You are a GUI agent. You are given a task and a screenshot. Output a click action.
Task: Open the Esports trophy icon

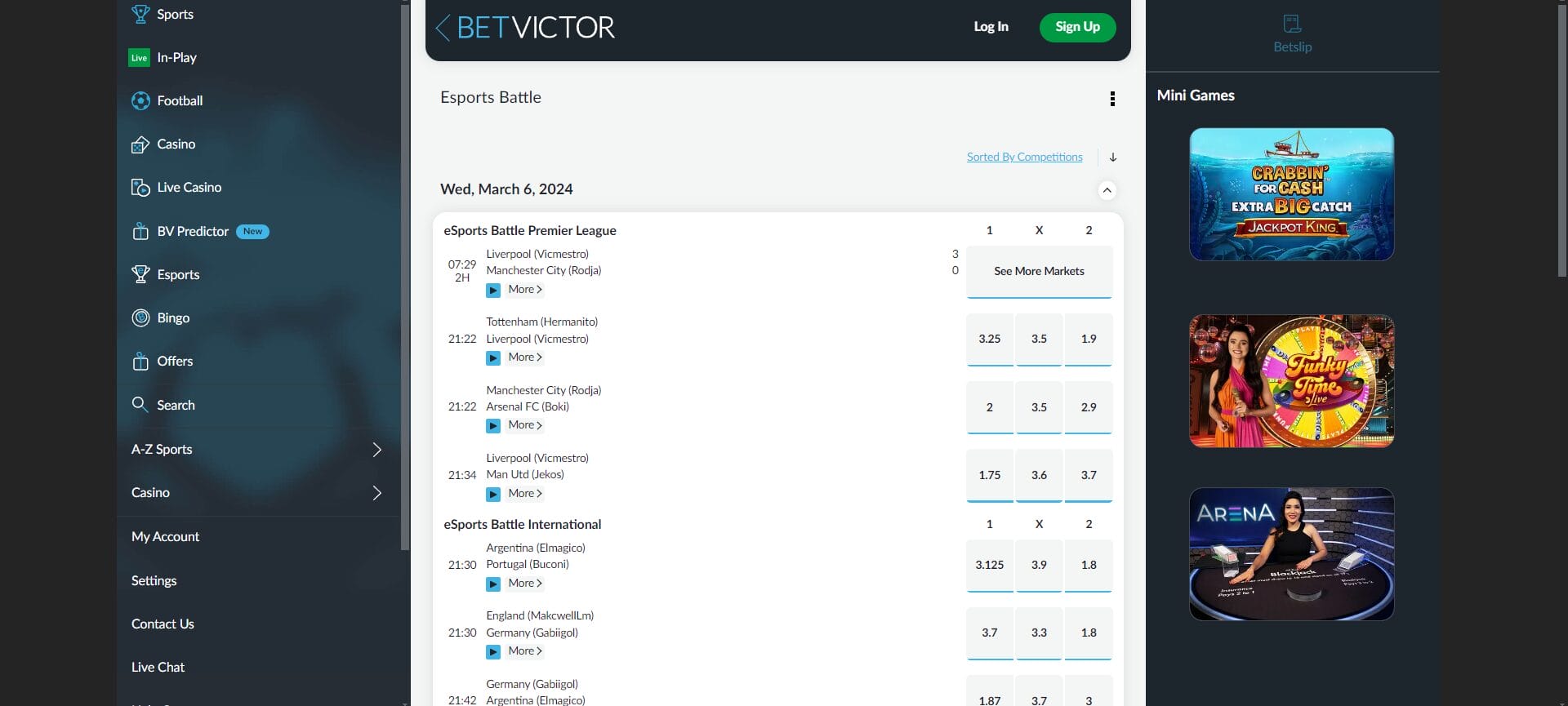(x=140, y=274)
